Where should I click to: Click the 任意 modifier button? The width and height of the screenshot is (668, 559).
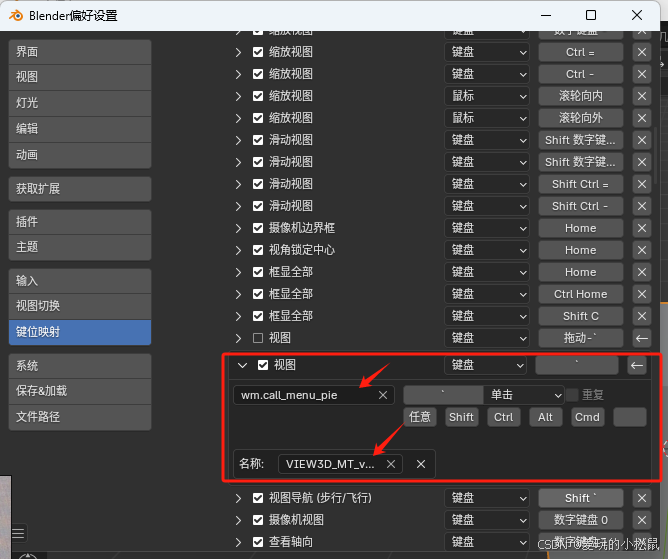click(x=420, y=417)
